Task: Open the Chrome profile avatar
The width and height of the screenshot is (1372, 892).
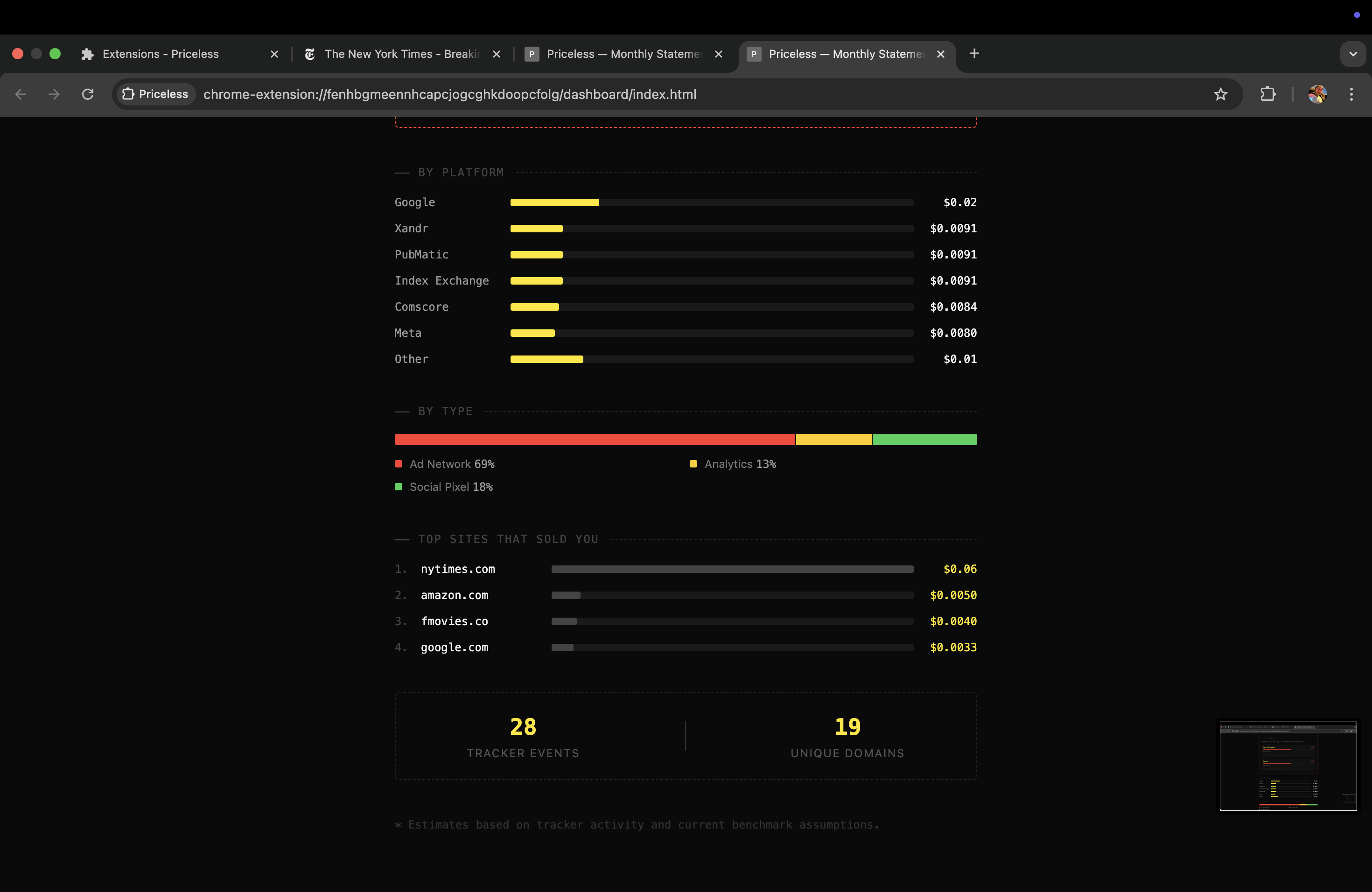Action: pos(1317,94)
